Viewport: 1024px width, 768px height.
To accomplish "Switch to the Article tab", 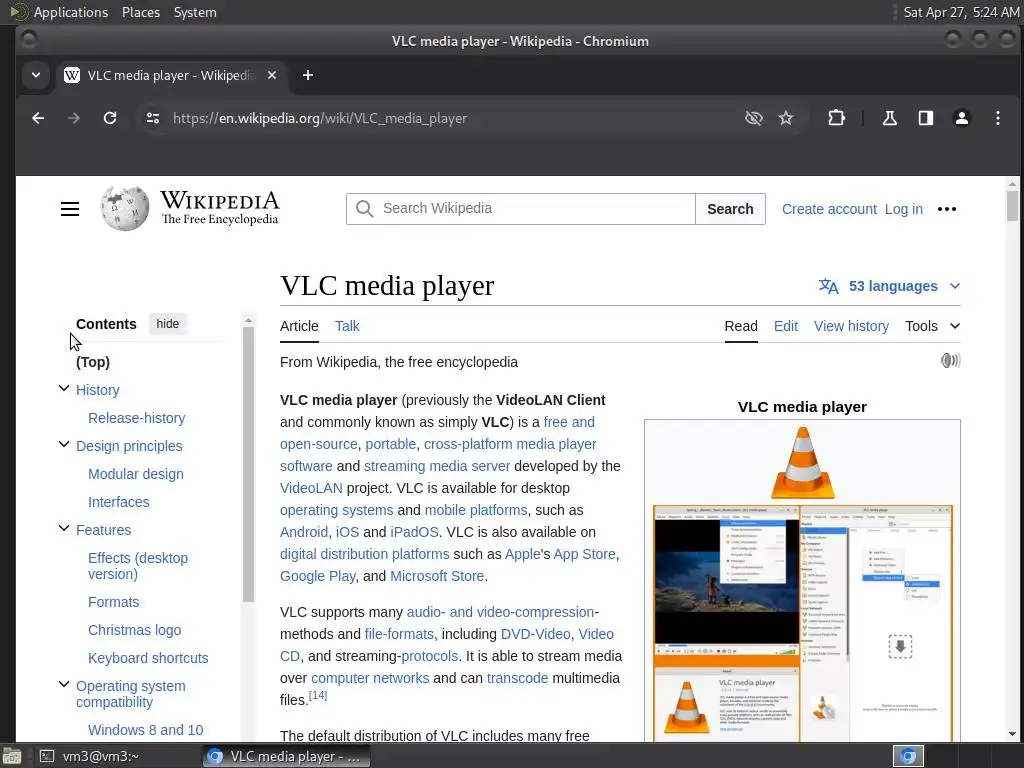I will (299, 326).
